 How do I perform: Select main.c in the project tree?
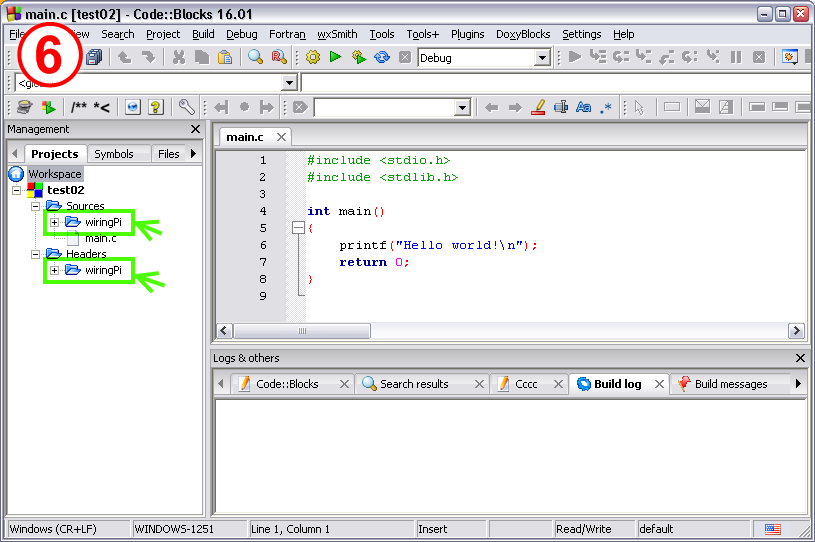pos(101,239)
